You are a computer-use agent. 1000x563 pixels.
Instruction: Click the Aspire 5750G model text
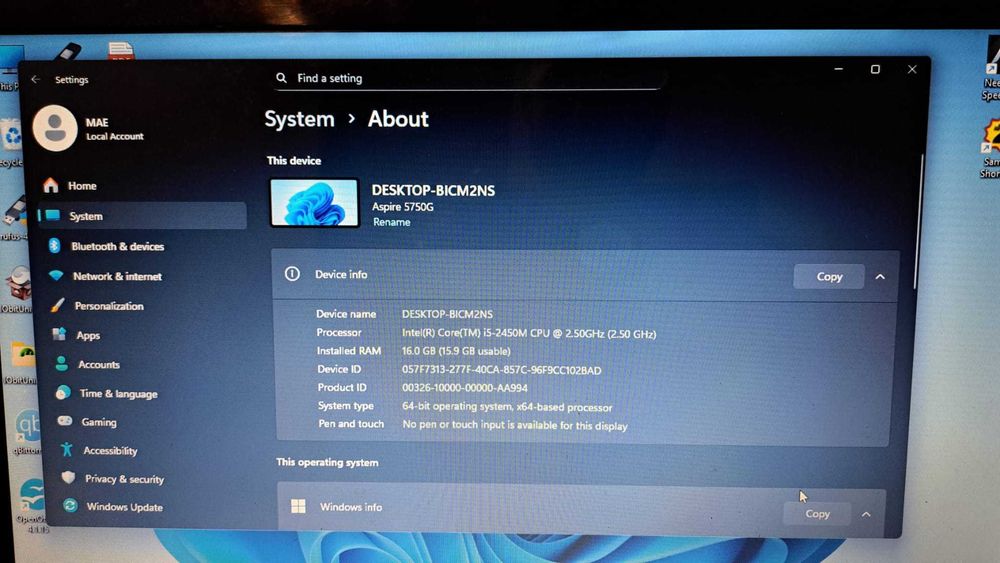pyautogui.click(x=402, y=207)
